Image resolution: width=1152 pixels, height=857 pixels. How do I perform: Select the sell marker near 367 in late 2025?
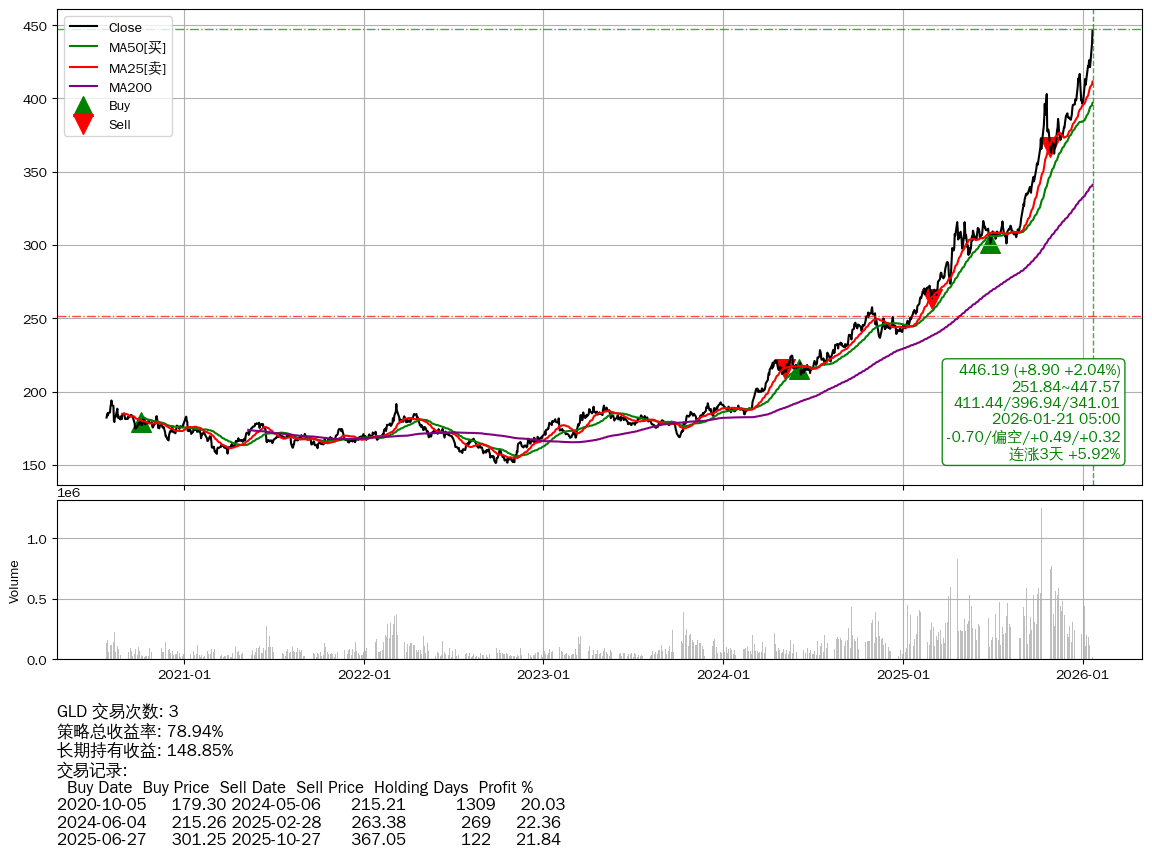coord(1050,147)
